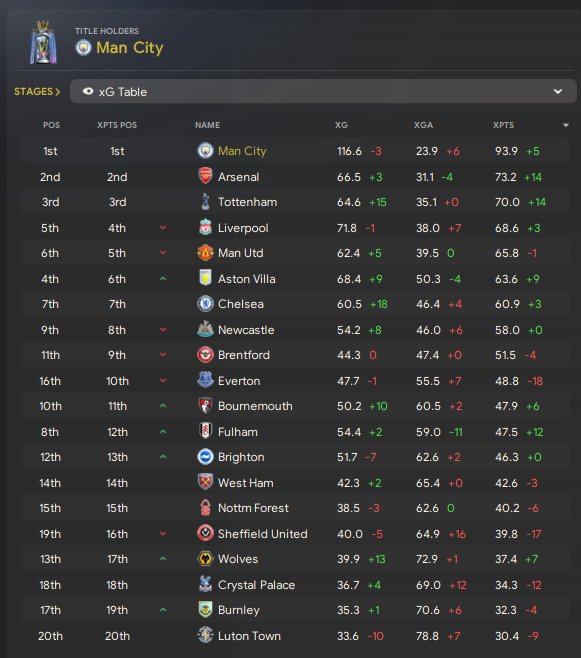This screenshot has height=658, width=581.
Task: Sort table by XG column header
Action: click(x=341, y=125)
